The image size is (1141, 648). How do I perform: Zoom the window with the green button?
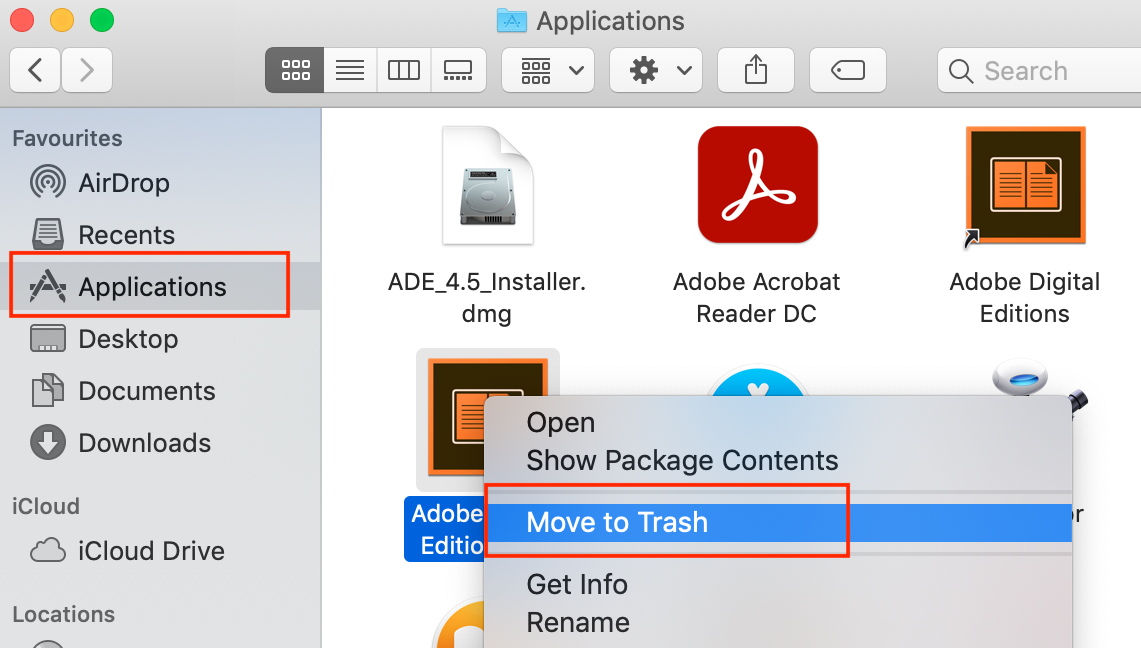pos(102,20)
